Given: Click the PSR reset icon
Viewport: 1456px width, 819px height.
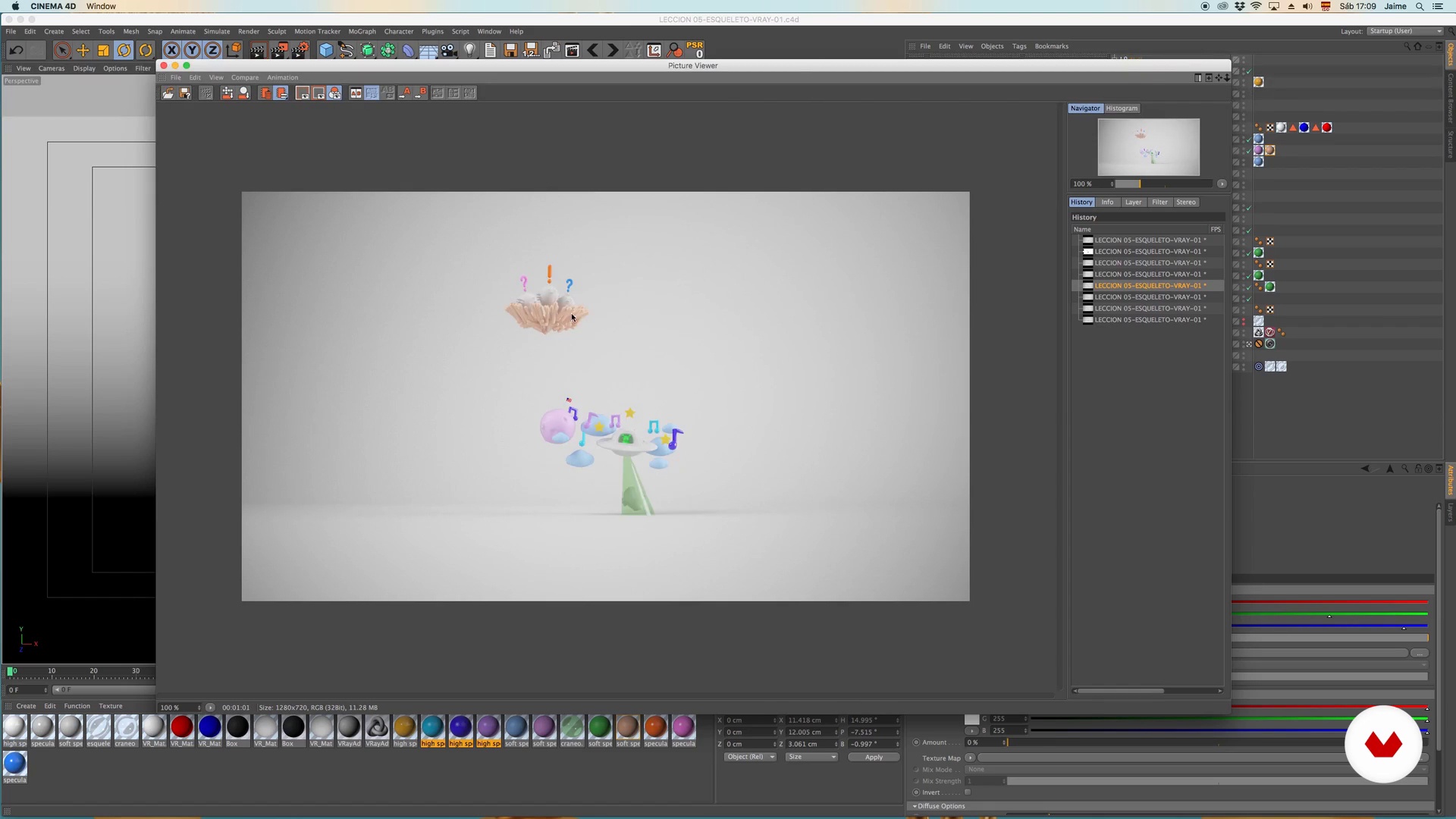Looking at the screenshot, I should click(695, 50).
